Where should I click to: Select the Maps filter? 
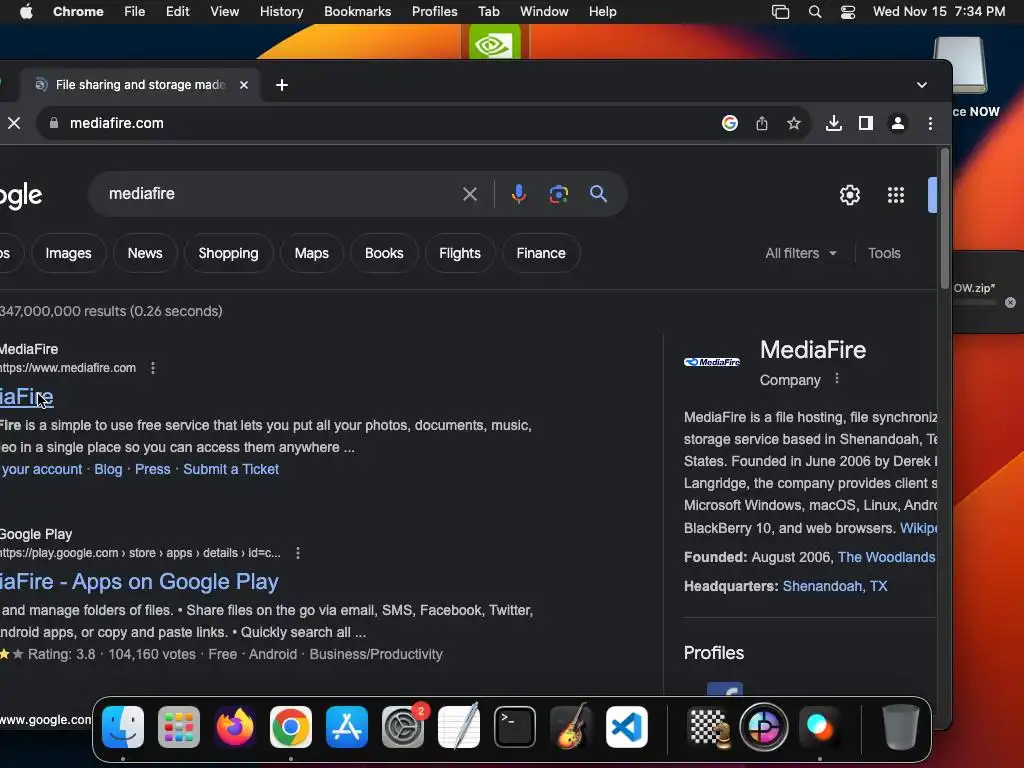(312, 253)
